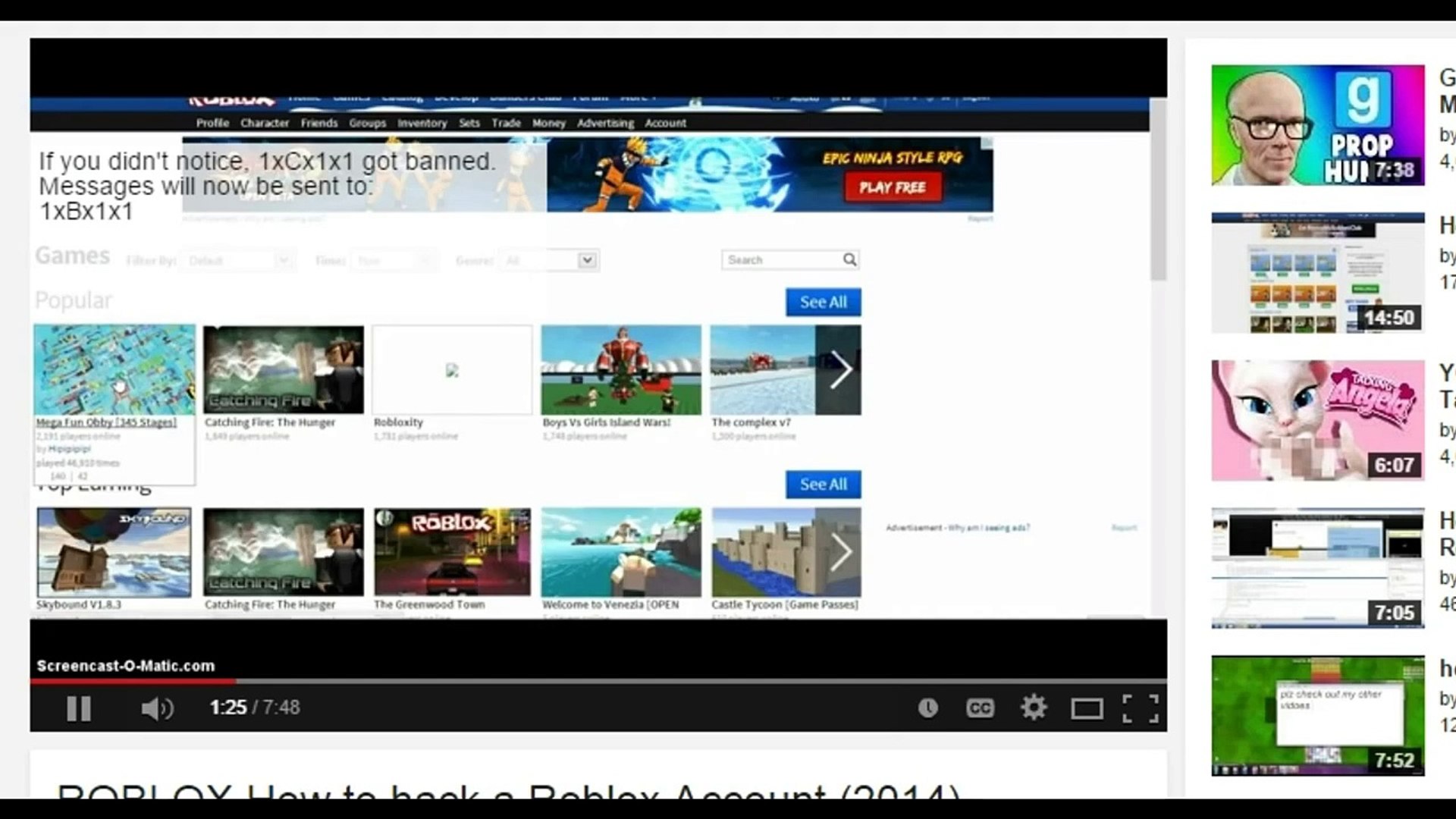This screenshot has width=1456, height=819.
Task: Seek on the red video progress bar
Action: (x=133, y=681)
